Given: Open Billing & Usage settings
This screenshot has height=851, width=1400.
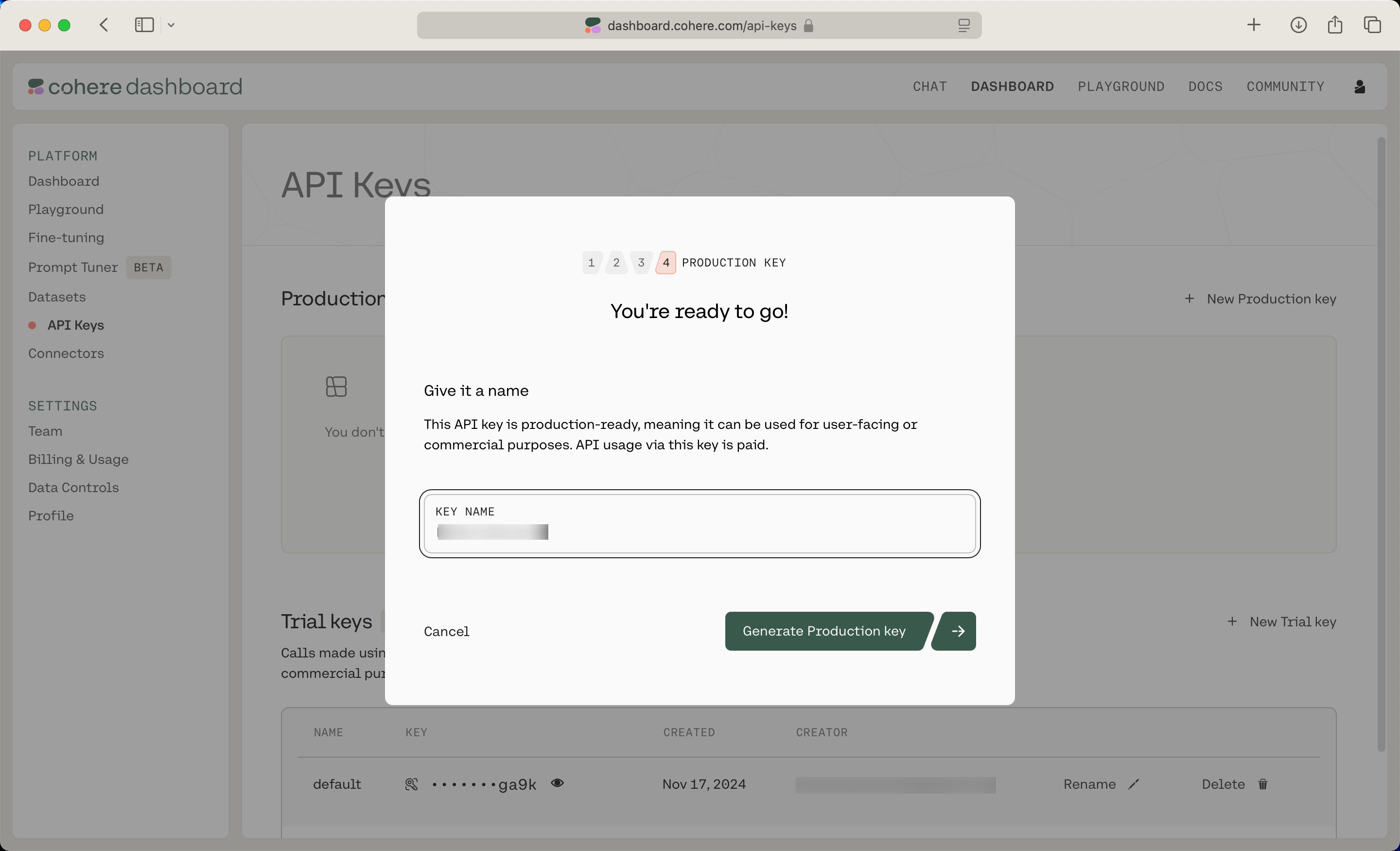Looking at the screenshot, I should [78, 460].
